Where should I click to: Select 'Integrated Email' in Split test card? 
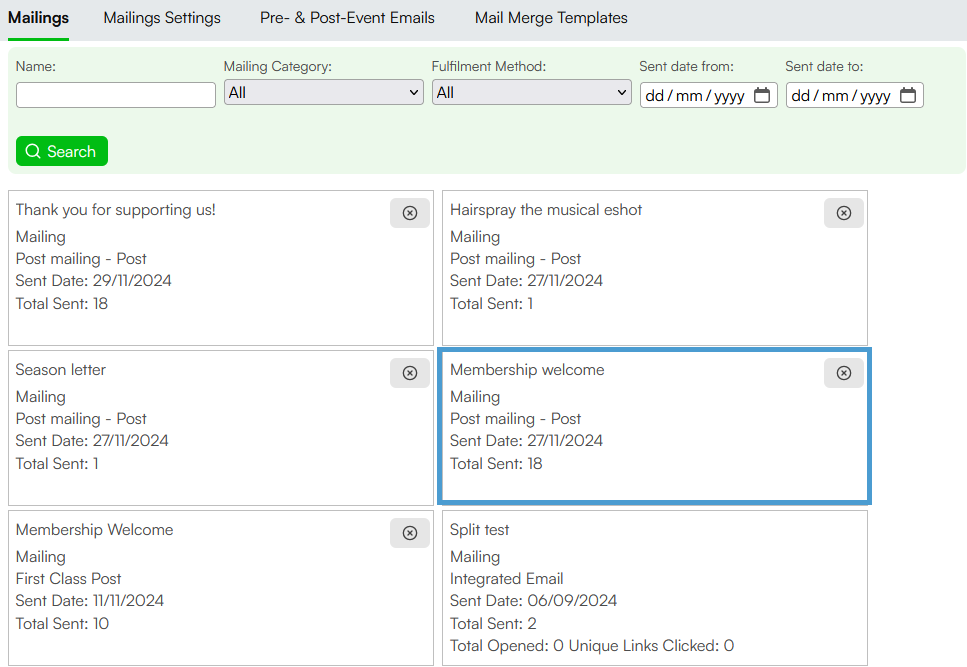(x=506, y=578)
